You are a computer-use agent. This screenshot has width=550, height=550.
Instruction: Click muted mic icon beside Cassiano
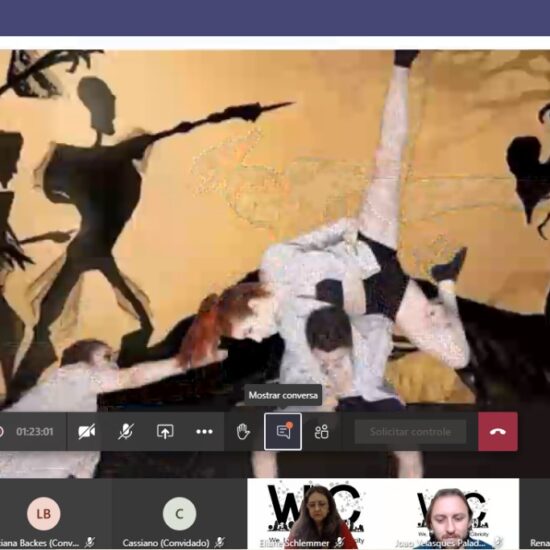coord(220,543)
